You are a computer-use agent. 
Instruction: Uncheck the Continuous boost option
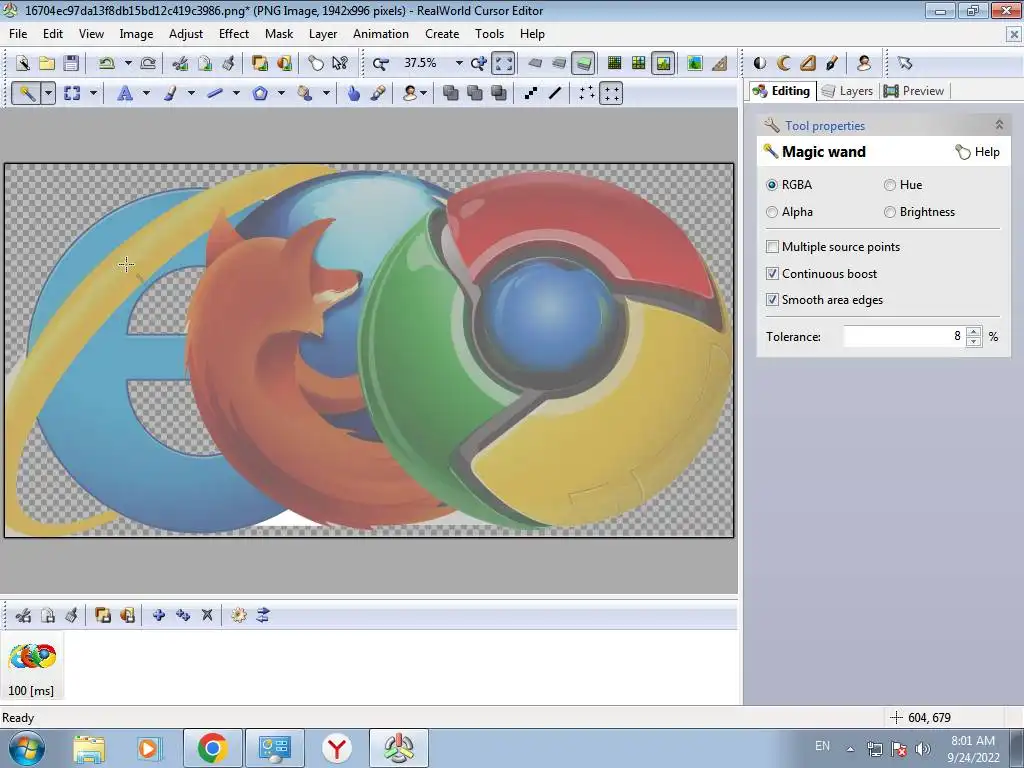click(773, 274)
